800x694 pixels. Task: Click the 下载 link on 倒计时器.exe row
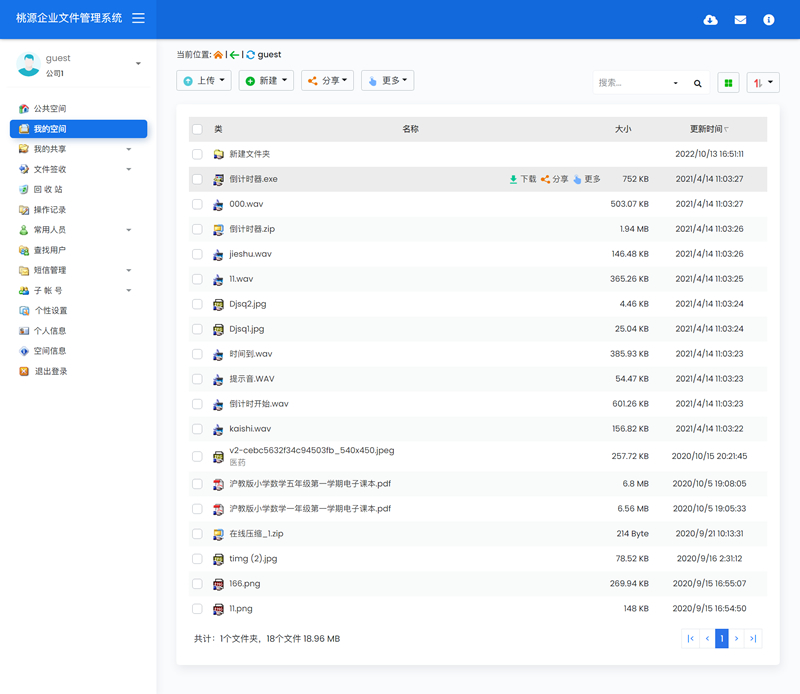pyautogui.click(x=525, y=178)
